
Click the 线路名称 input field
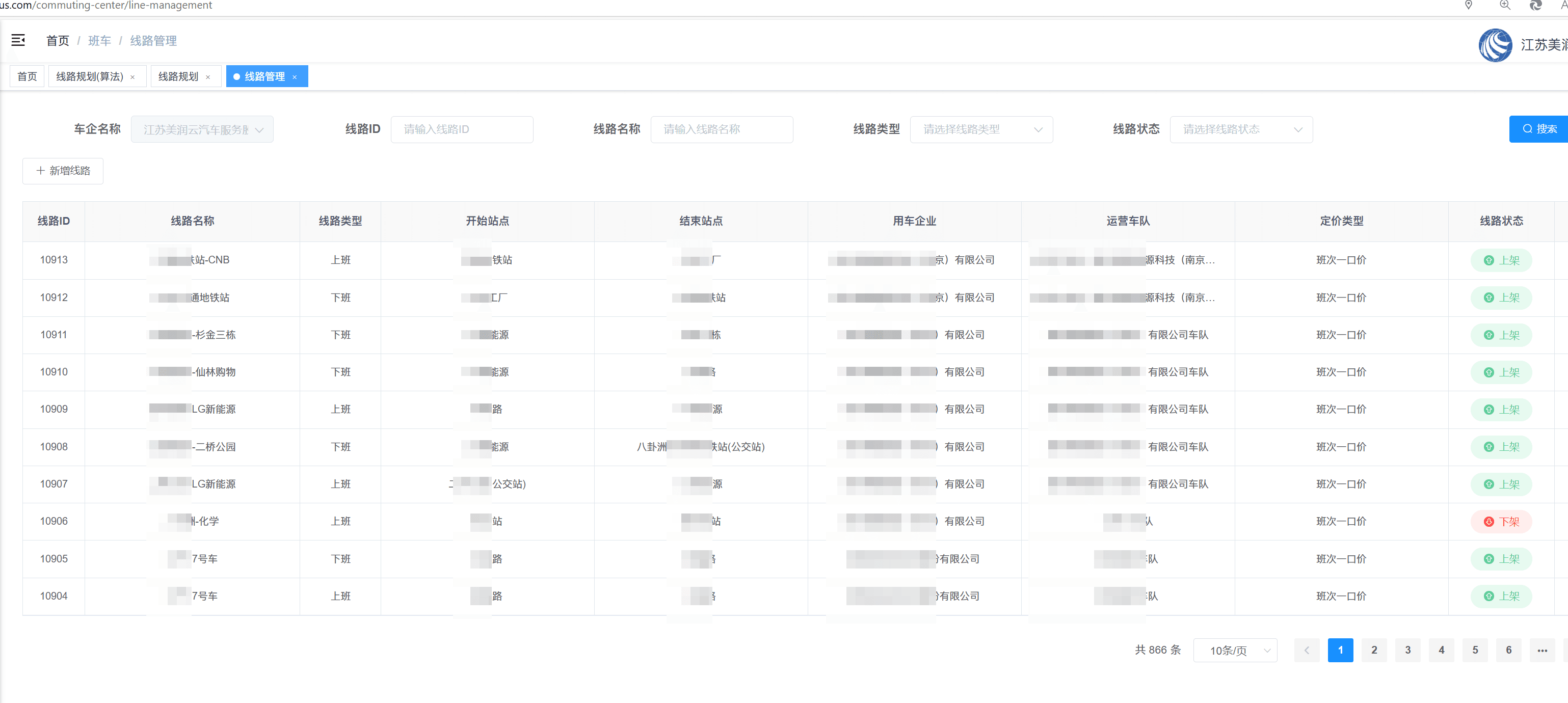pos(721,129)
